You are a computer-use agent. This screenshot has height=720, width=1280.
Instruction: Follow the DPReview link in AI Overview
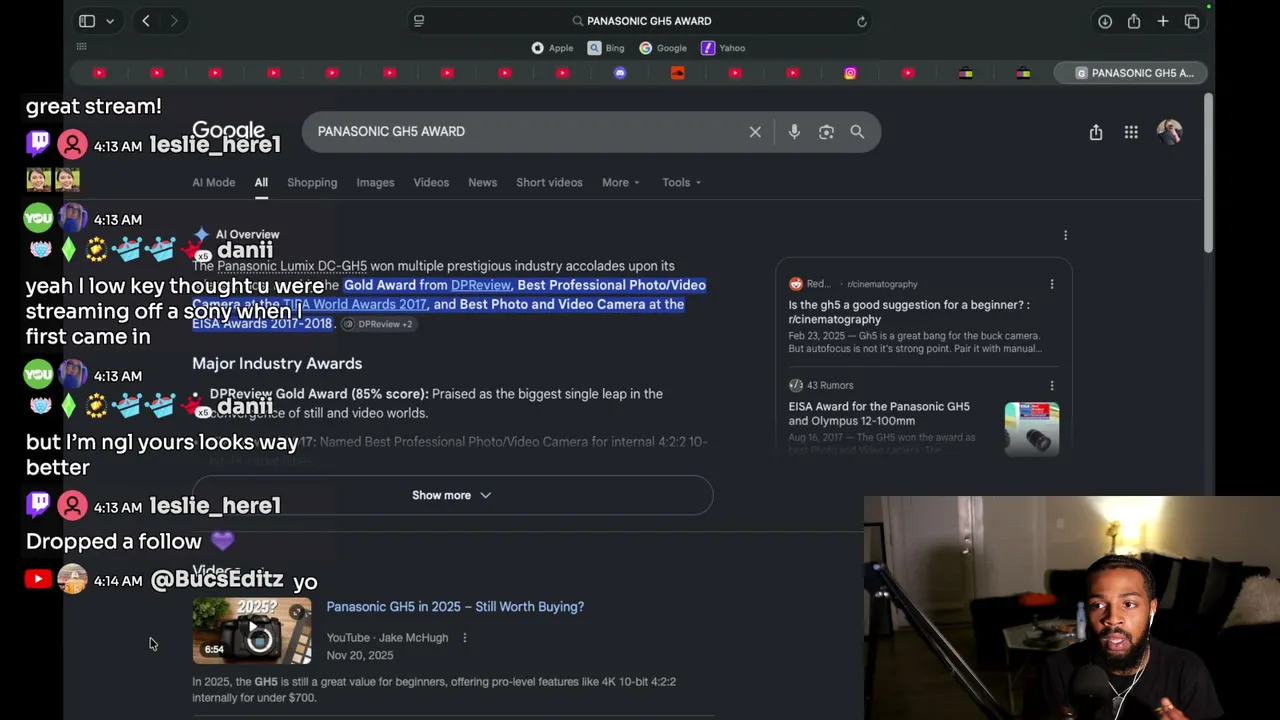[x=481, y=285]
